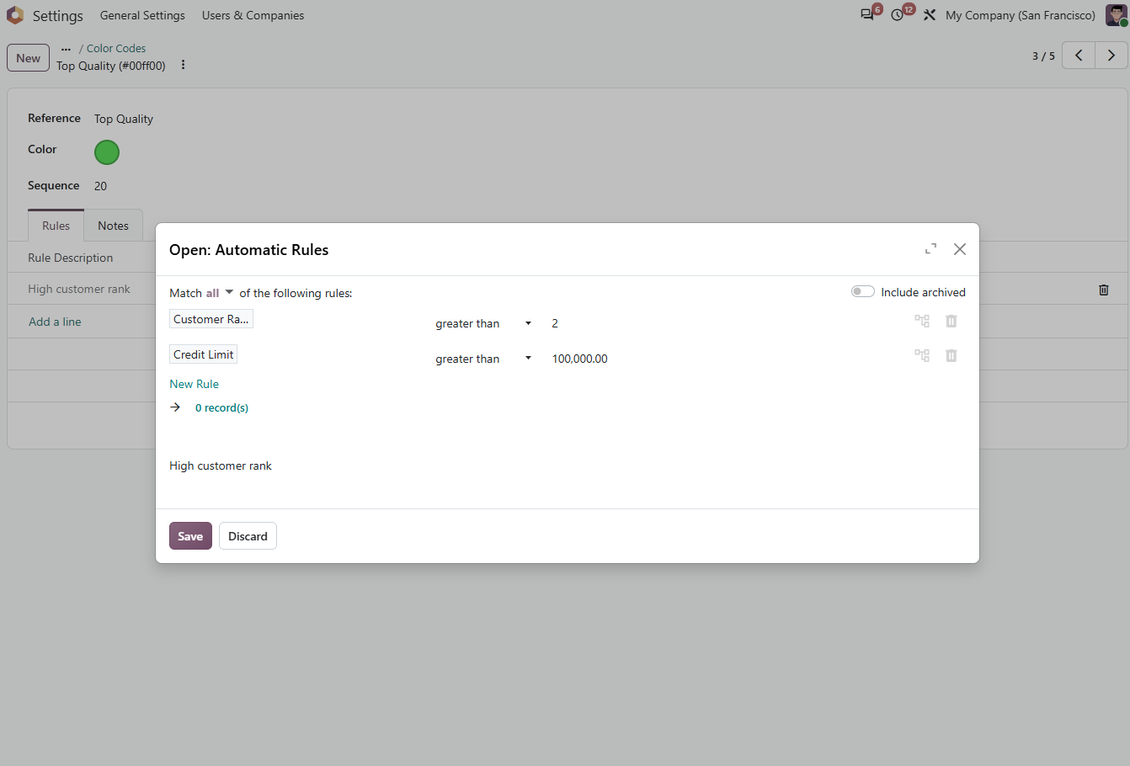Delete the High customer rank line
This screenshot has height=766, width=1130.
tap(1103, 290)
